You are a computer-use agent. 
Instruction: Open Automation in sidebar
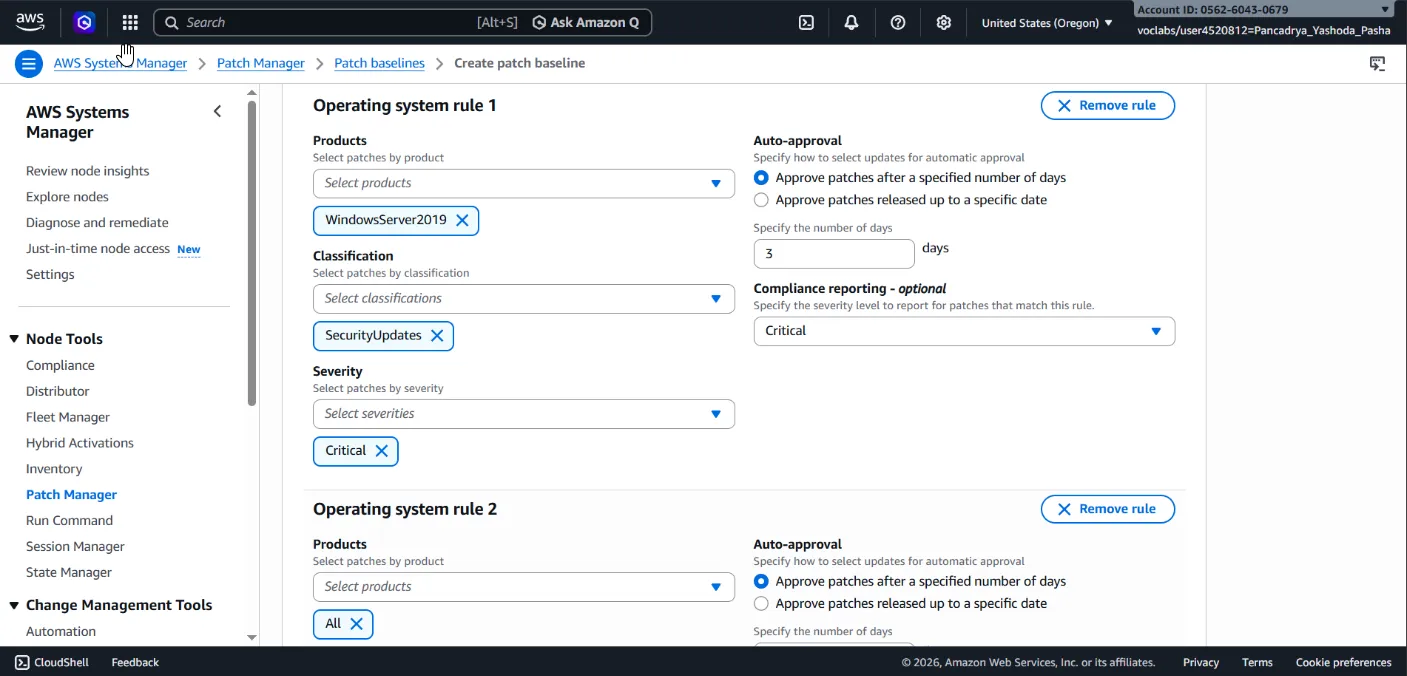click(x=61, y=632)
